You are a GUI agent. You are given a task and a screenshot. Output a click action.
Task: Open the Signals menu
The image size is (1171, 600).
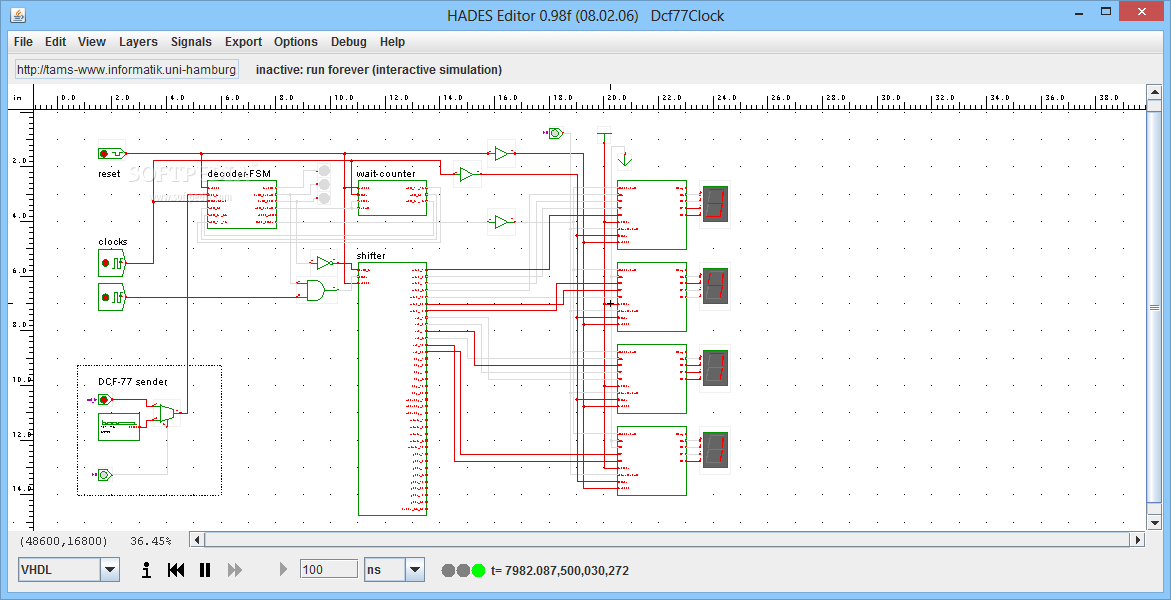coord(191,42)
